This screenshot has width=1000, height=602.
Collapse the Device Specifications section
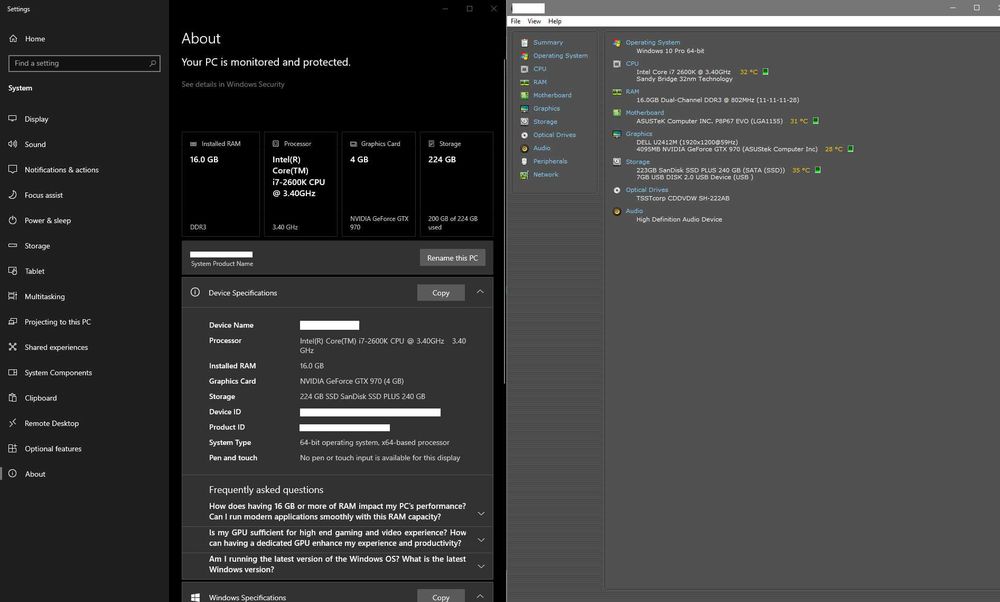[480, 292]
